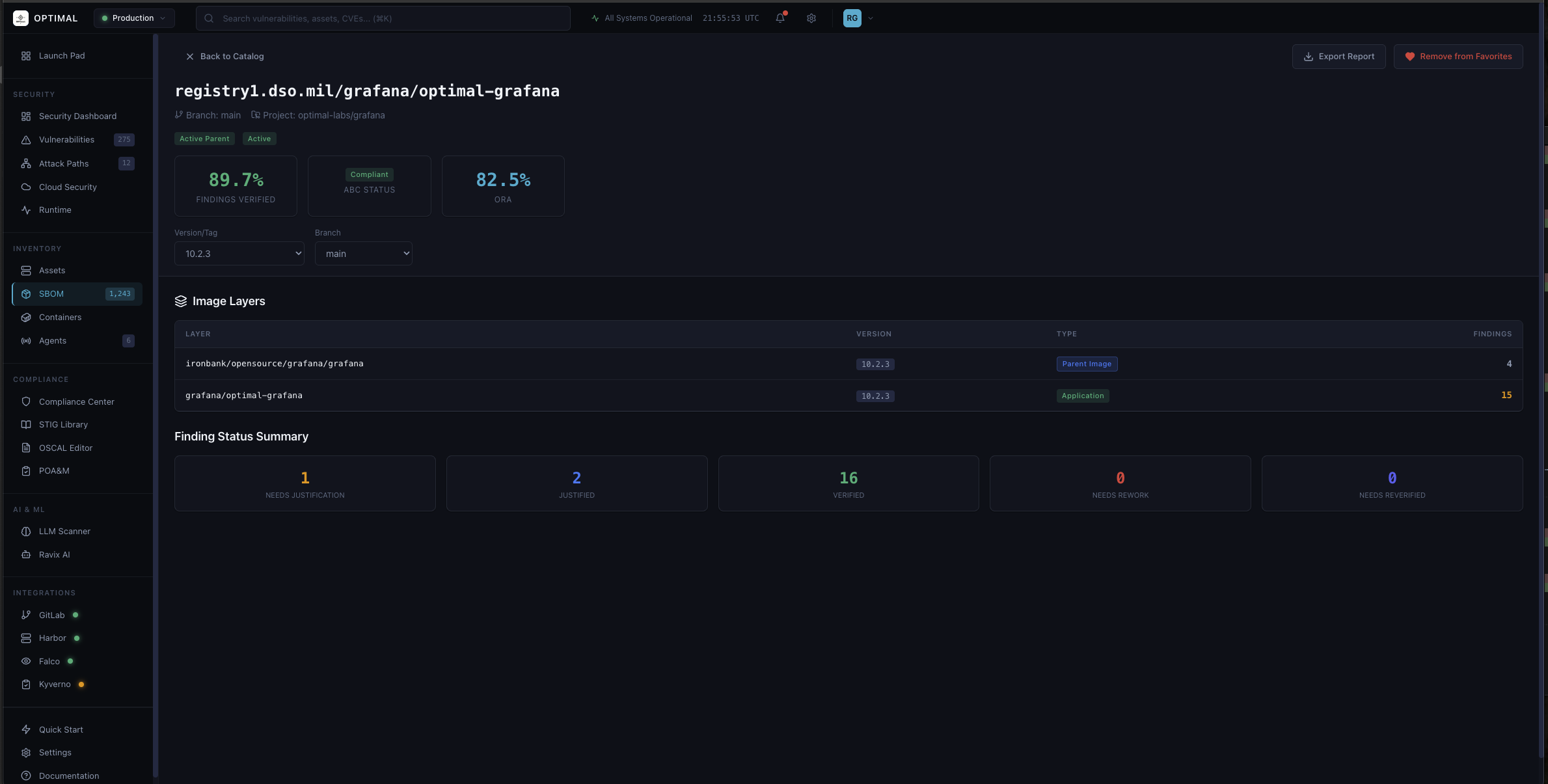The width and height of the screenshot is (1548, 784).
Task: Expand the Version/Tag 10.2.3 dropdown
Action: coord(239,254)
